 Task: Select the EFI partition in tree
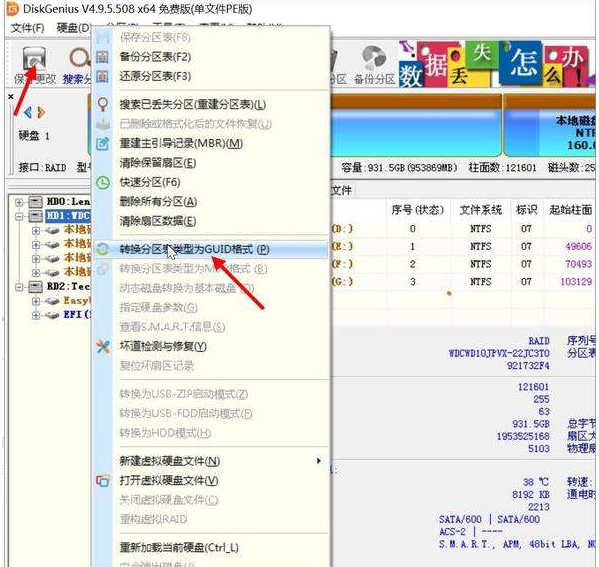pos(78,315)
